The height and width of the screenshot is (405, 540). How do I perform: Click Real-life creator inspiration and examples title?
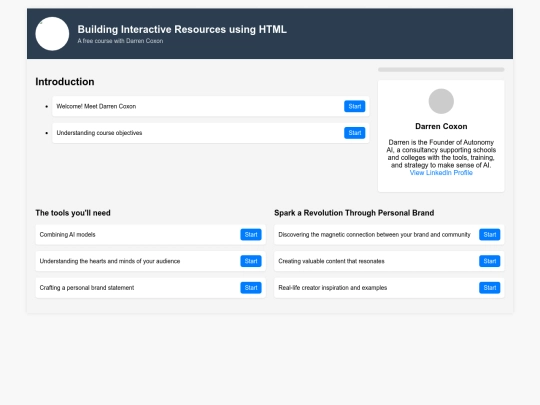click(333, 288)
